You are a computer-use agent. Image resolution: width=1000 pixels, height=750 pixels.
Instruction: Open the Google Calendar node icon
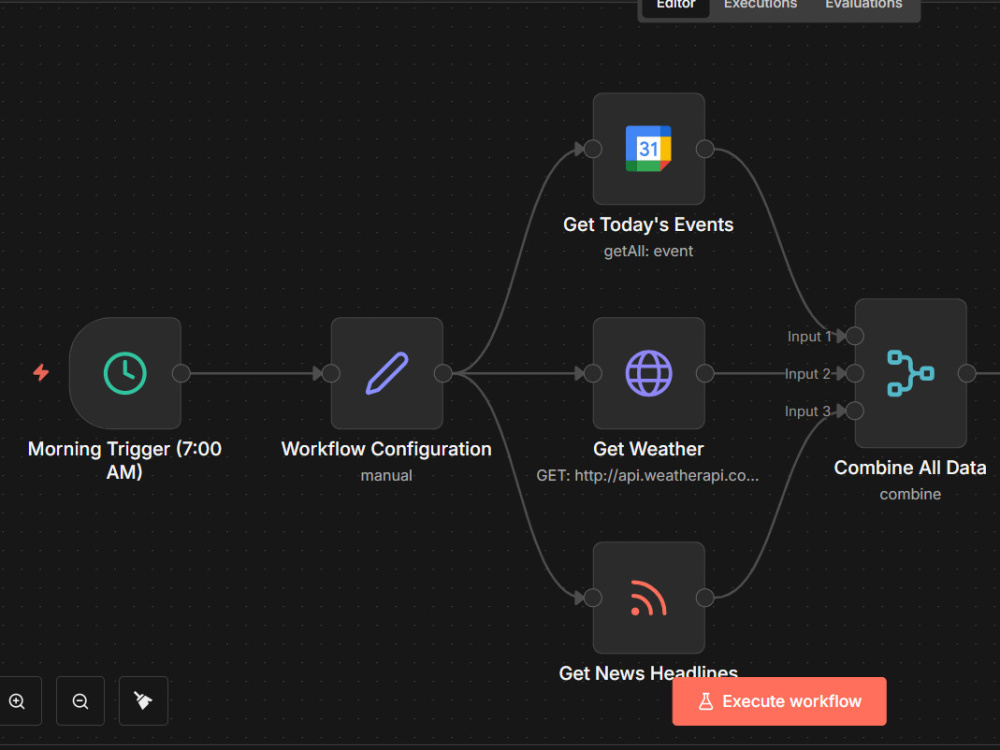649,149
